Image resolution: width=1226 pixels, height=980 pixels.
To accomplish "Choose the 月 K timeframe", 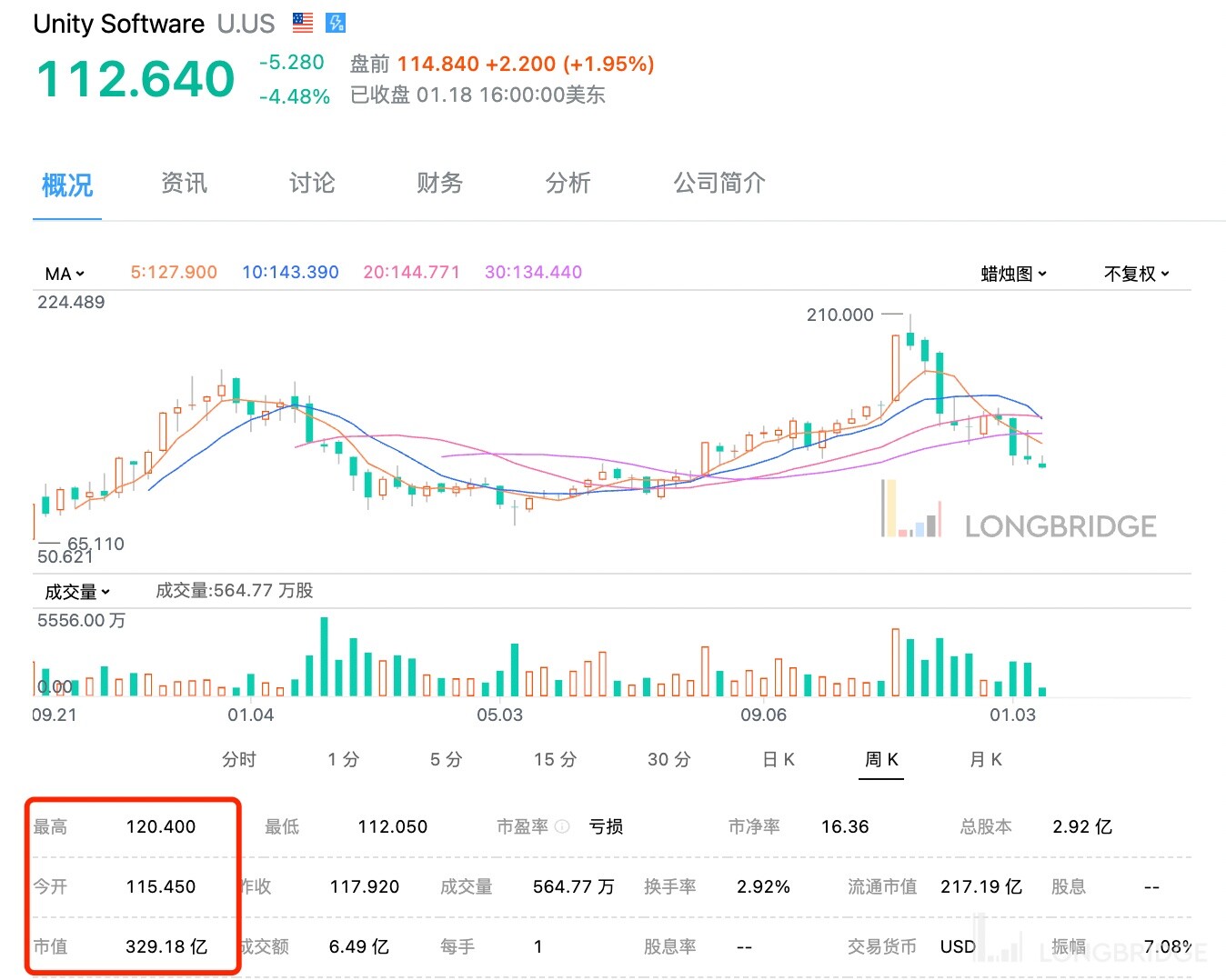I will coord(986,759).
